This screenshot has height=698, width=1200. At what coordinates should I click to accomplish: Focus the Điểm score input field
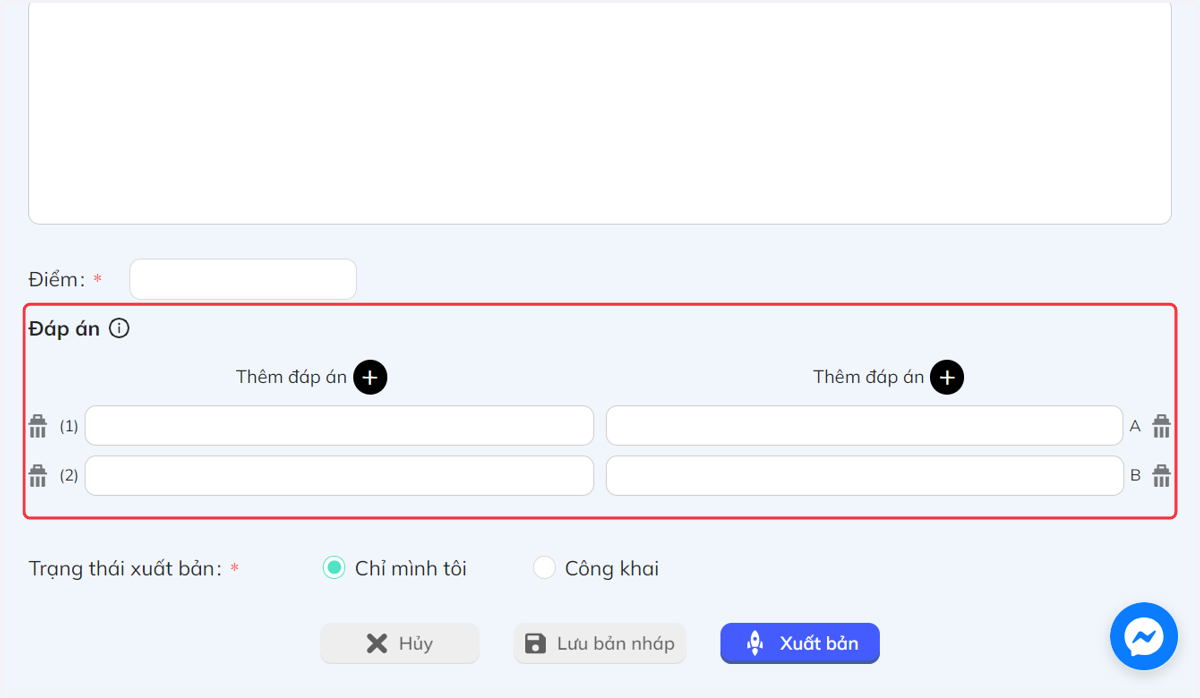[x=243, y=279]
